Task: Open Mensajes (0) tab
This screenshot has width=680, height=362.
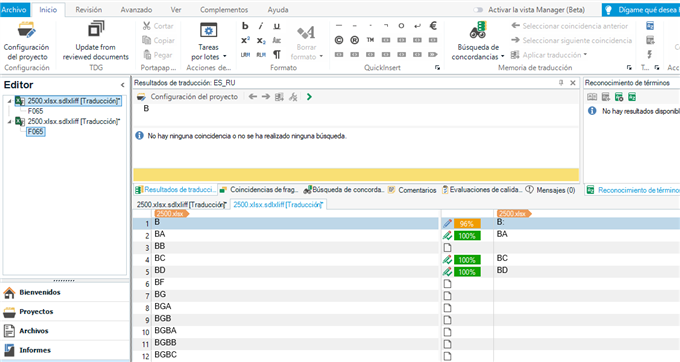Action: [550, 190]
